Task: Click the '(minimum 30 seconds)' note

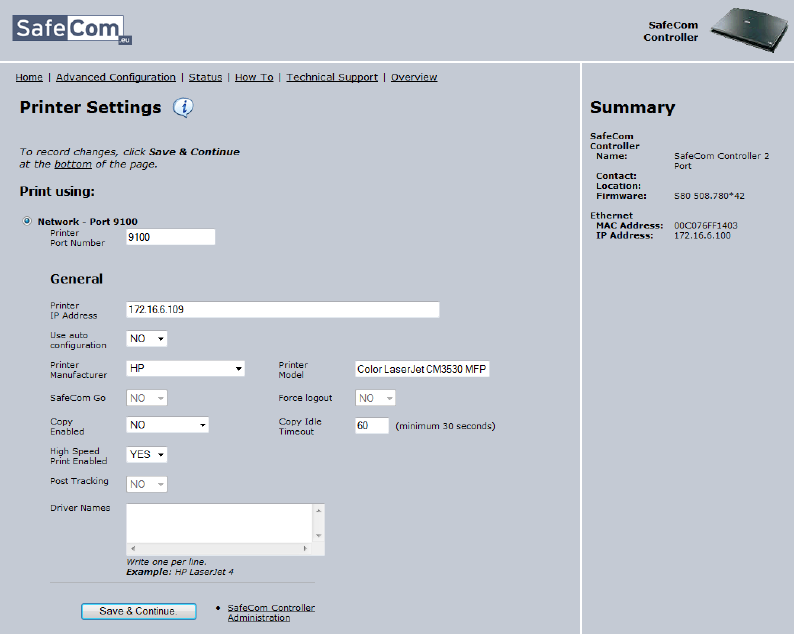Action: [x=445, y=426]
